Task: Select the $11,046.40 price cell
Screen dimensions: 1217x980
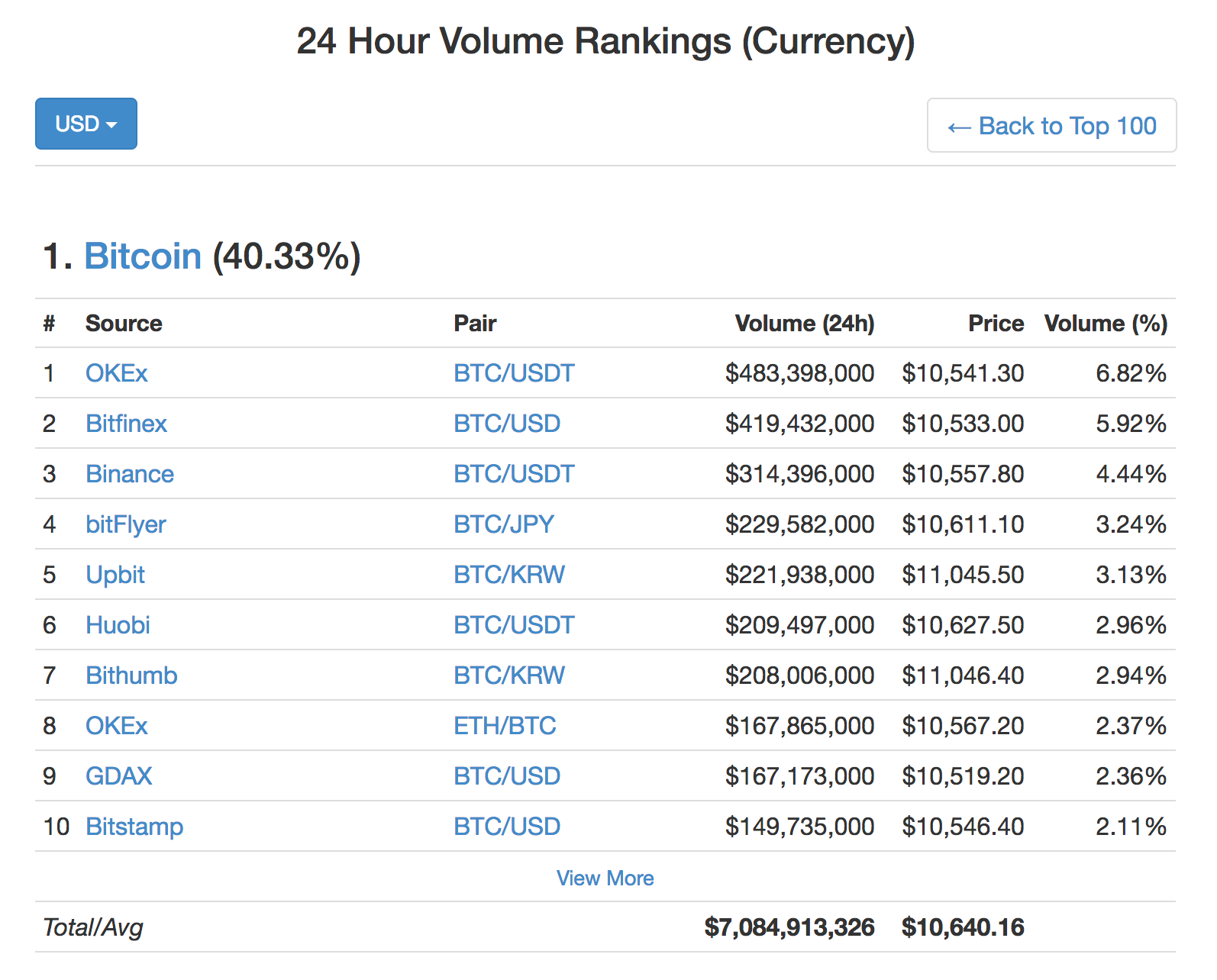Action: (963, 675)
